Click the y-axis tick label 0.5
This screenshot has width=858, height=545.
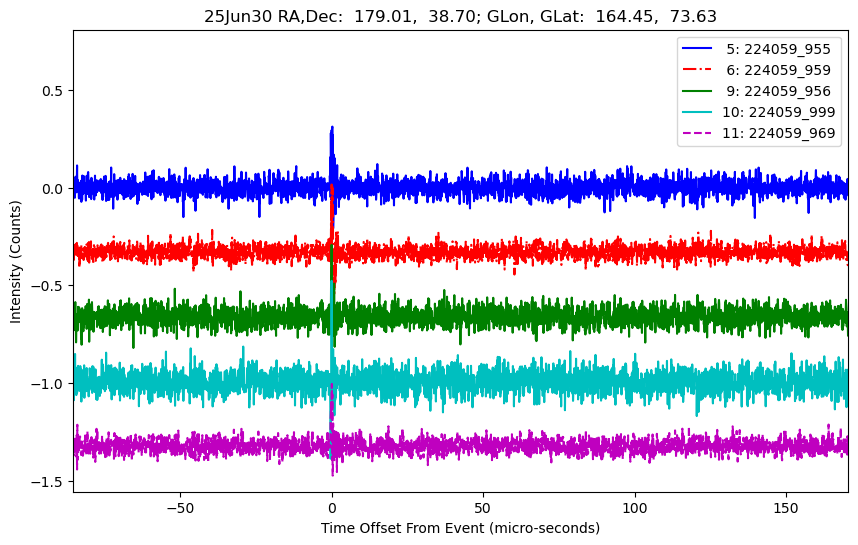pos(54,91)
